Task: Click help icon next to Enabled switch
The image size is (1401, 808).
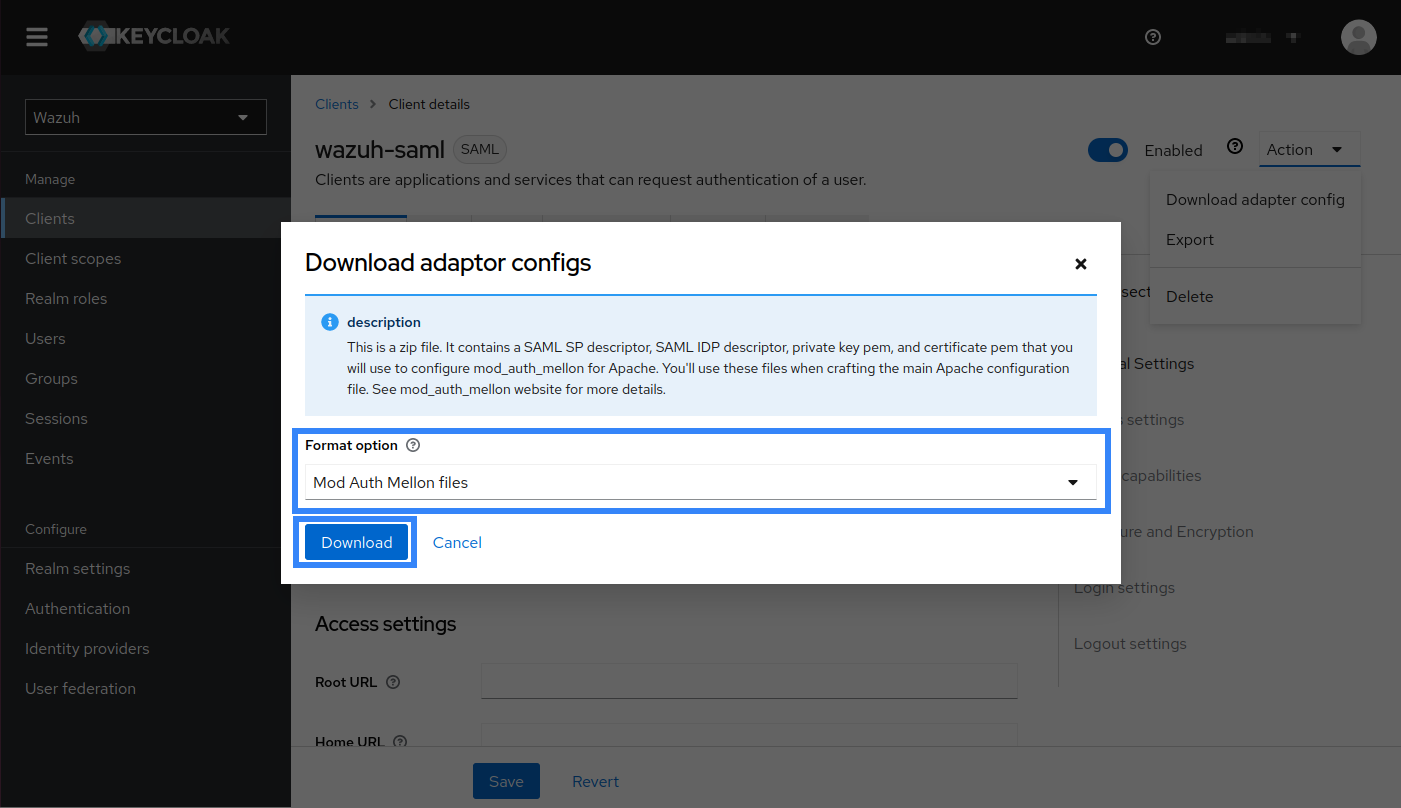Action: click(1235, 146)
